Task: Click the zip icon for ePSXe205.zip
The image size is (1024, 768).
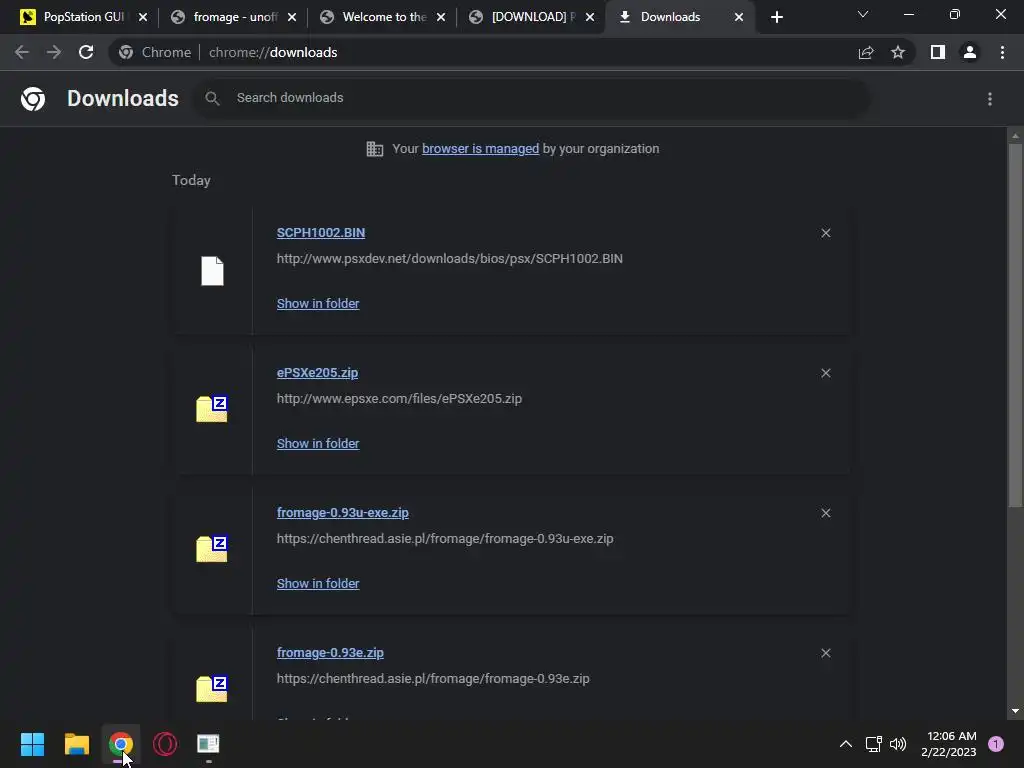Action: pyautogui.click(x=212, y=409)
